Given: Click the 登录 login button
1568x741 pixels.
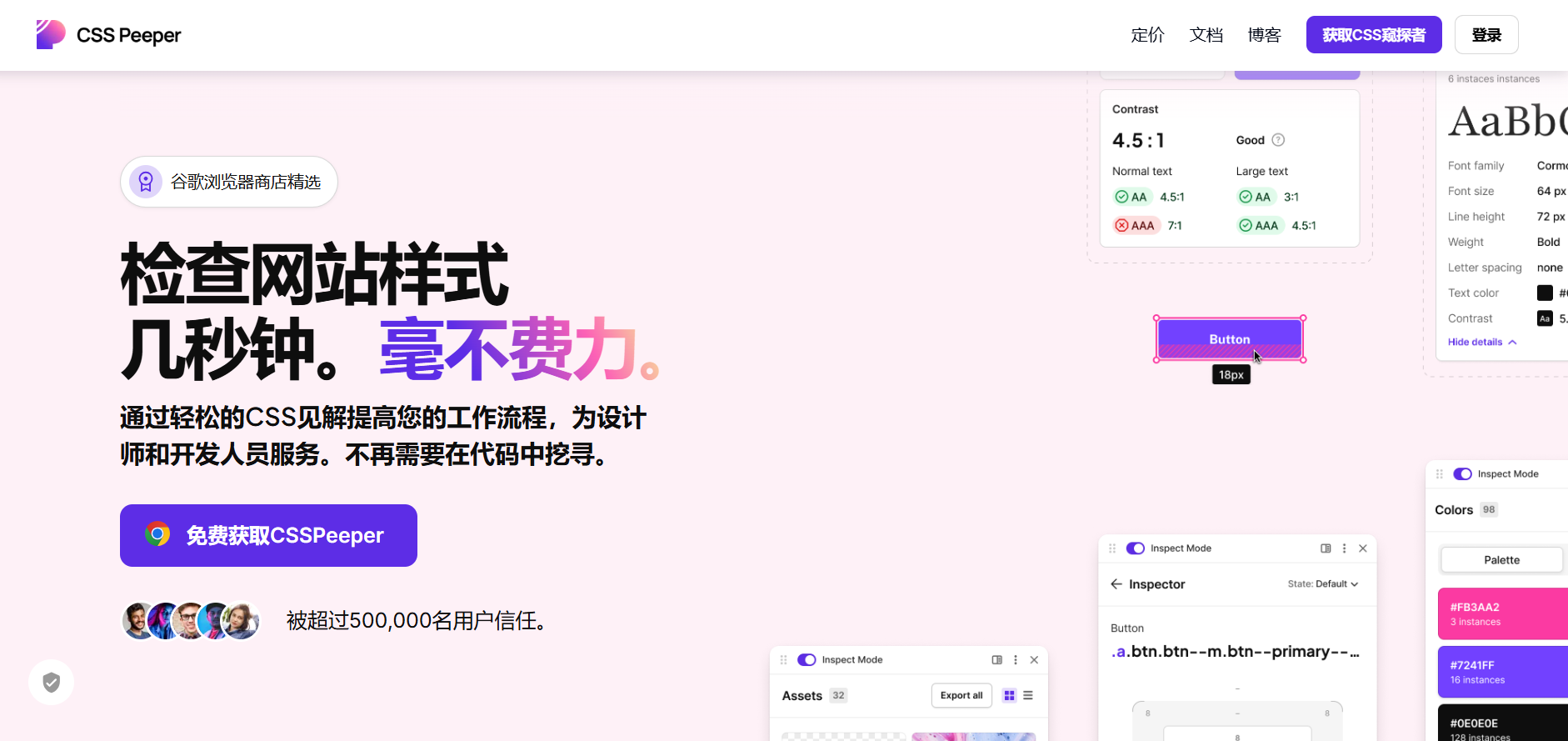Looking at the screenshot, I should tap(1486, 35).
